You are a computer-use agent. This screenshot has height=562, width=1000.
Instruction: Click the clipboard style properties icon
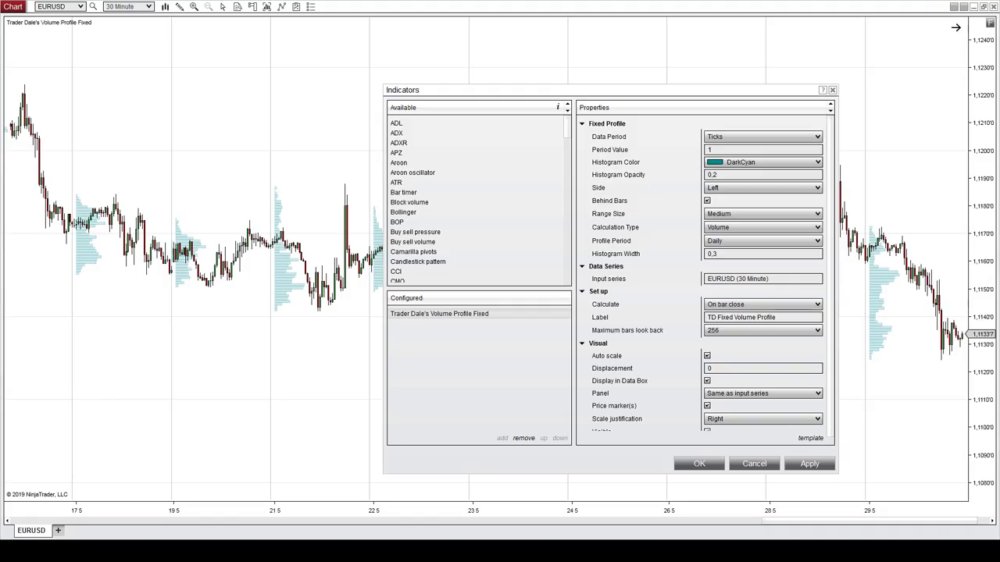tap(296, 6)
